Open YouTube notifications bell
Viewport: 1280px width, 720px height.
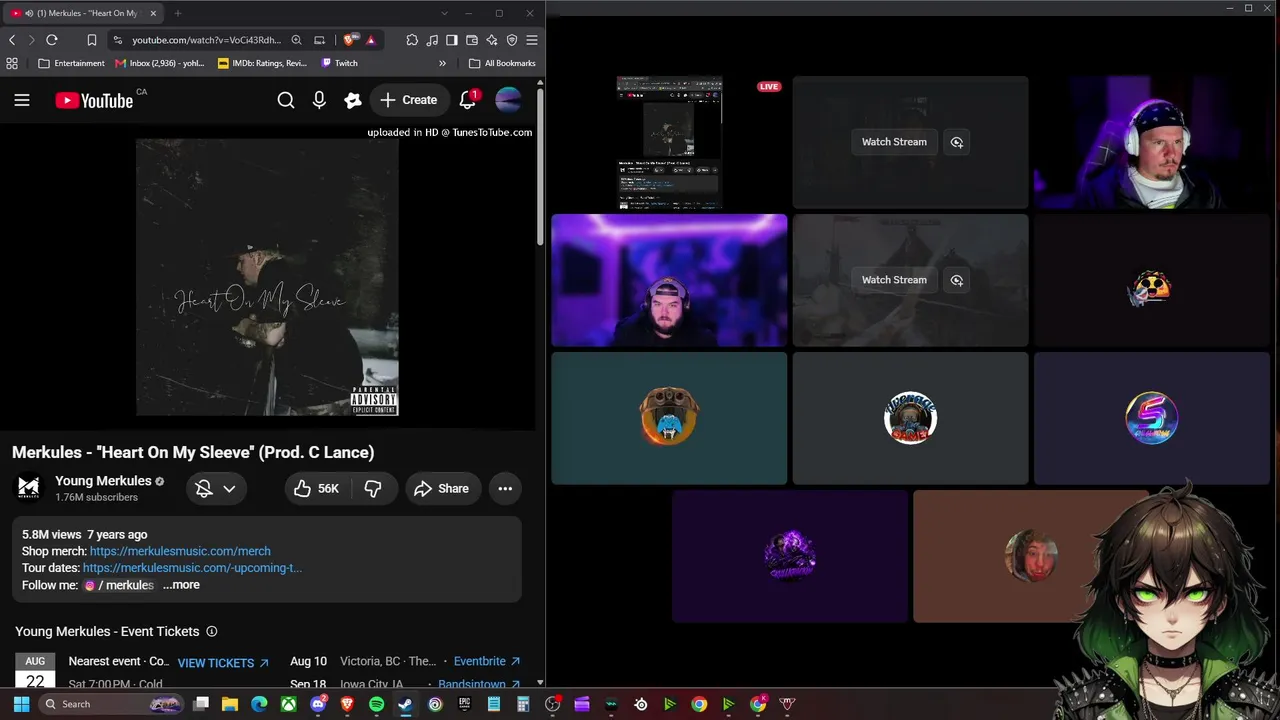[467, 100]
